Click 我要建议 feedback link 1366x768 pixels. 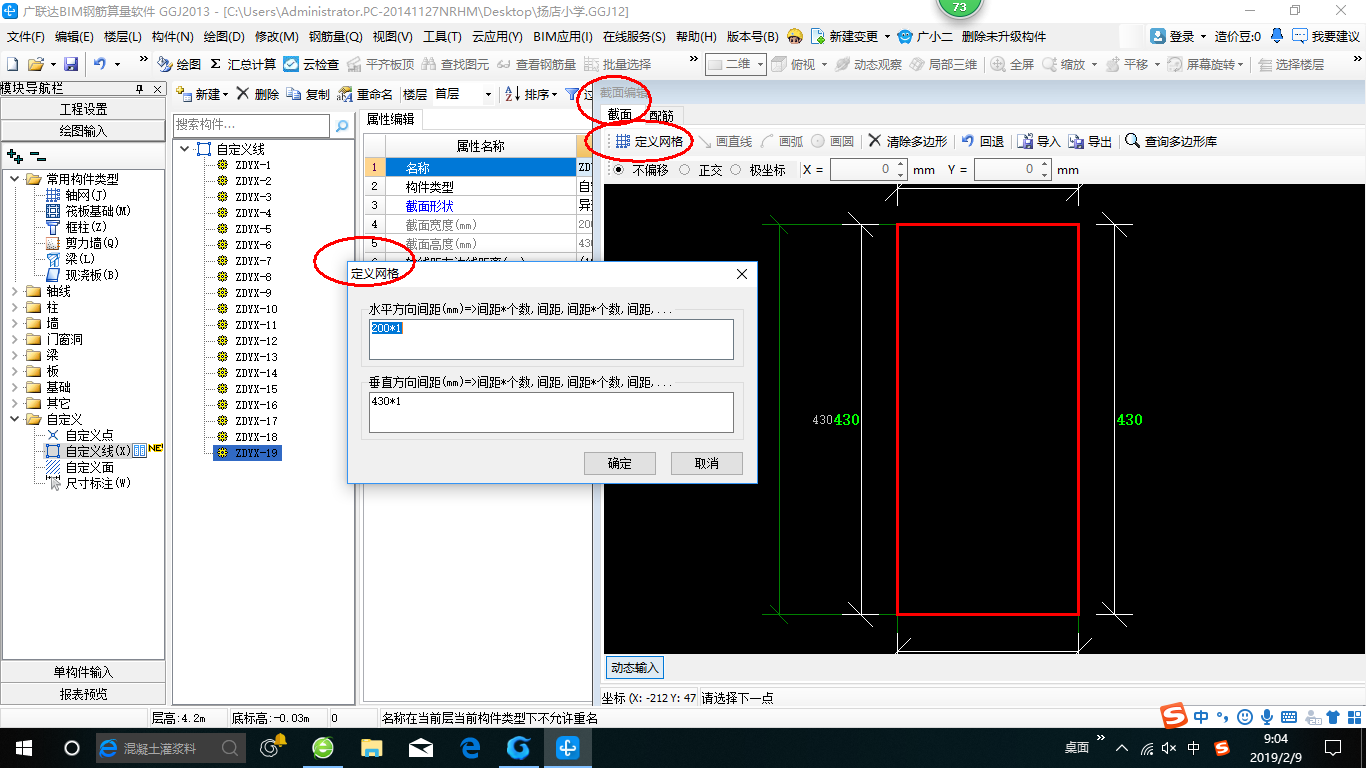(1326, 36)
